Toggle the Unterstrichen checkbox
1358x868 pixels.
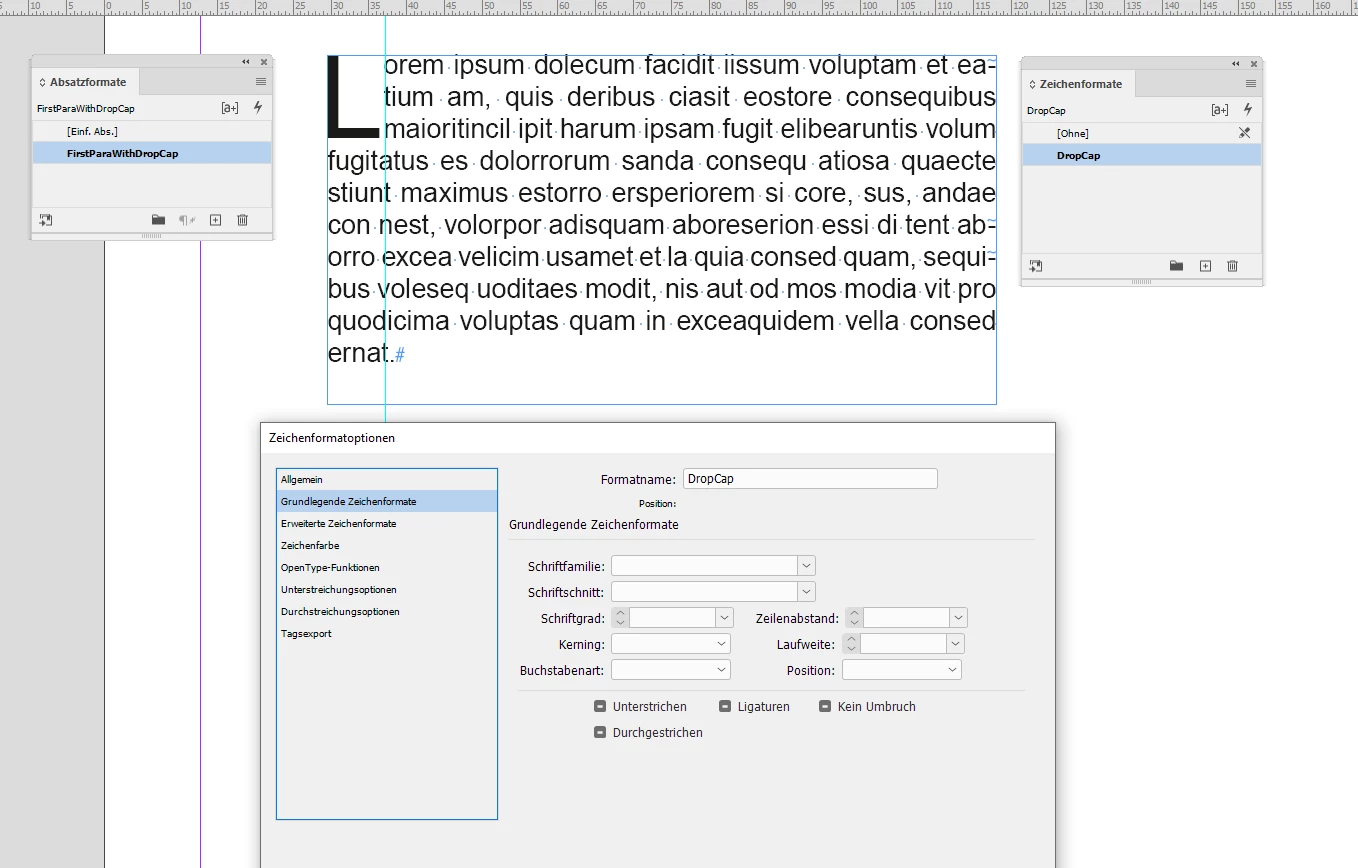pos(600,706)
